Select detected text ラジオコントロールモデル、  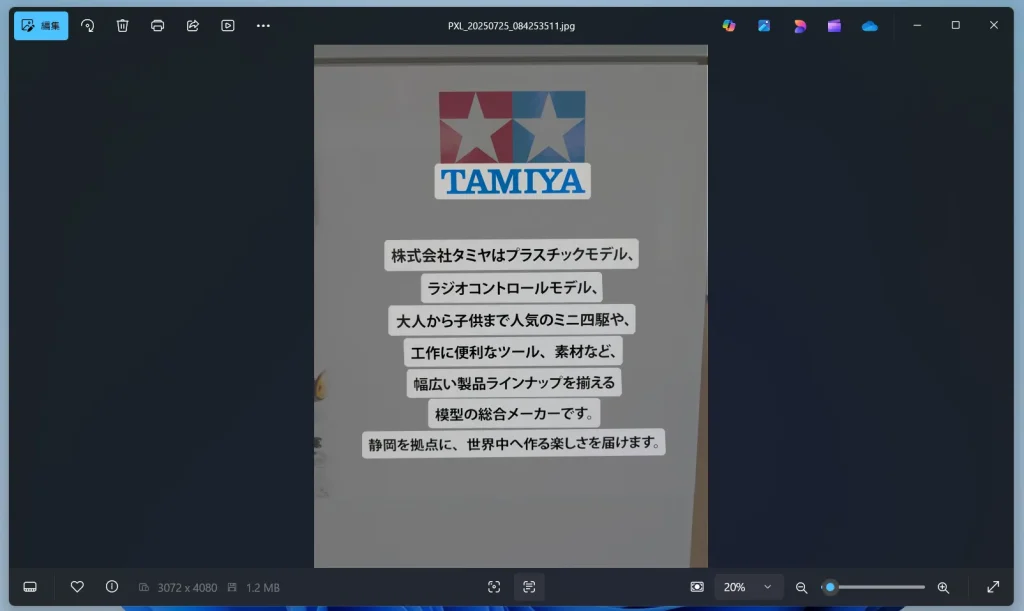[511, 287]
